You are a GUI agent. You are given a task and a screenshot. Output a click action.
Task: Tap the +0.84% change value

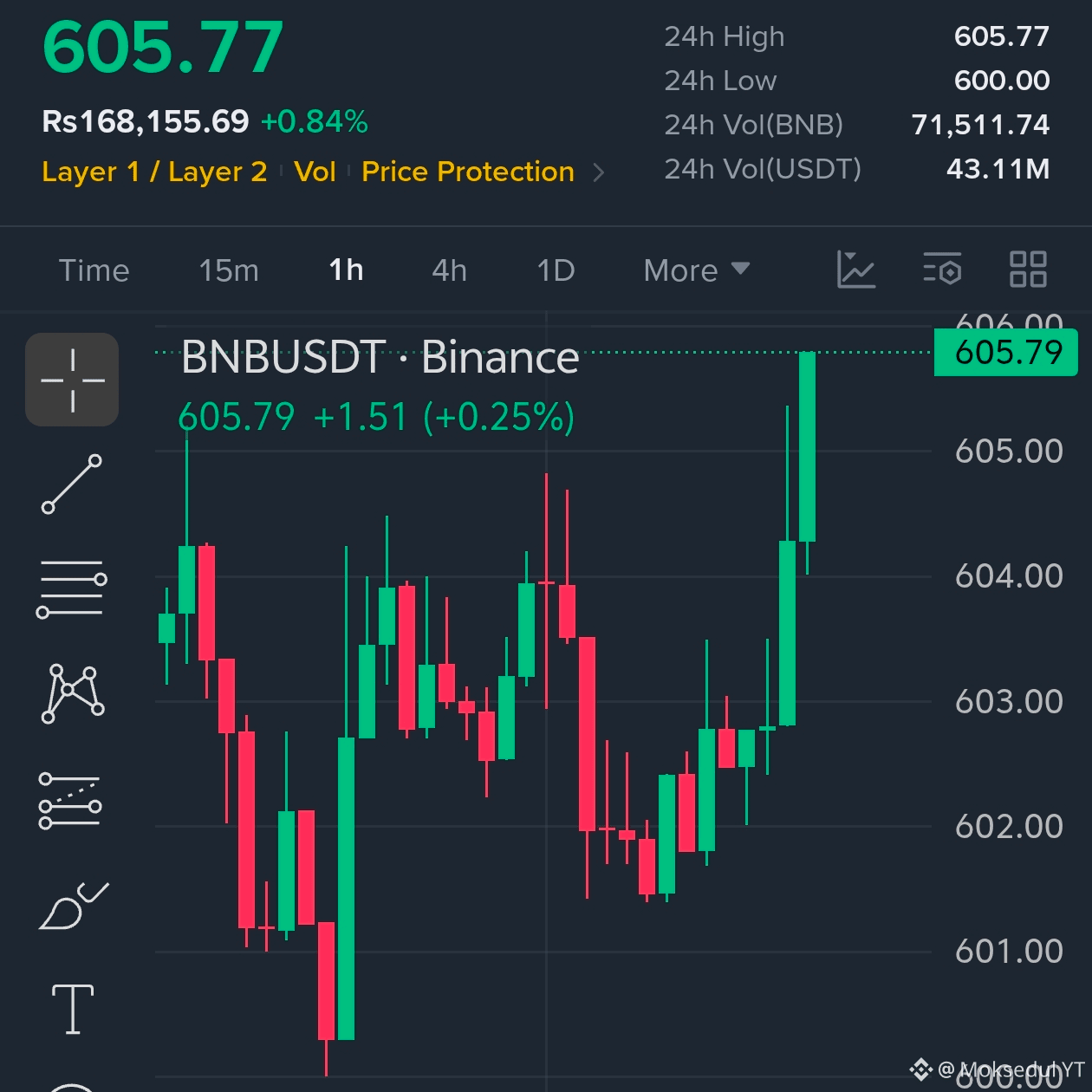(315, 121)
